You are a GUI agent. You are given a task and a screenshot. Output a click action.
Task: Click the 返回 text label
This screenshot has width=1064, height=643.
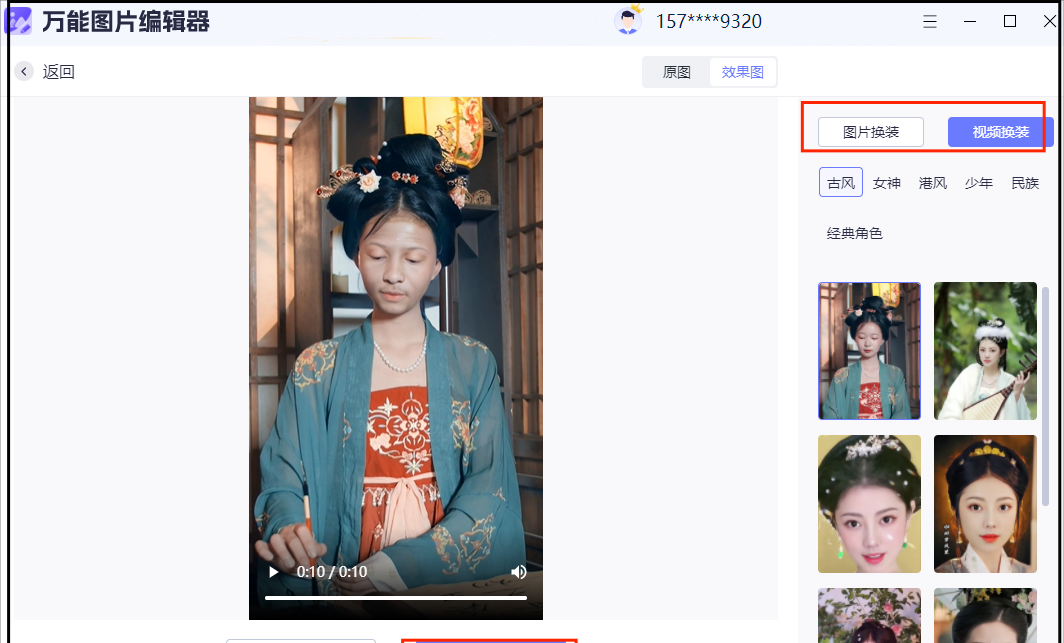tap(58, 72)
